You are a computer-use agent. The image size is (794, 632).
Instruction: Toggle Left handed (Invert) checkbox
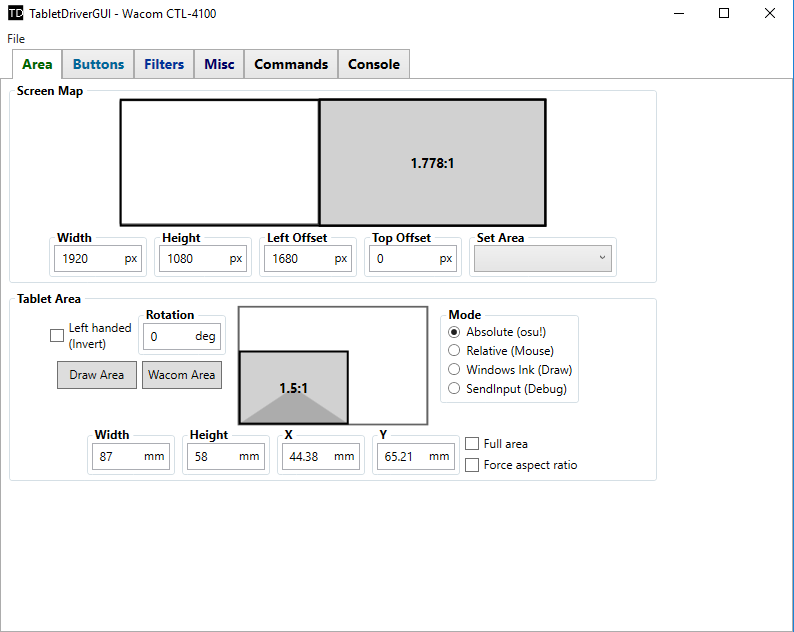pos(57,335)
